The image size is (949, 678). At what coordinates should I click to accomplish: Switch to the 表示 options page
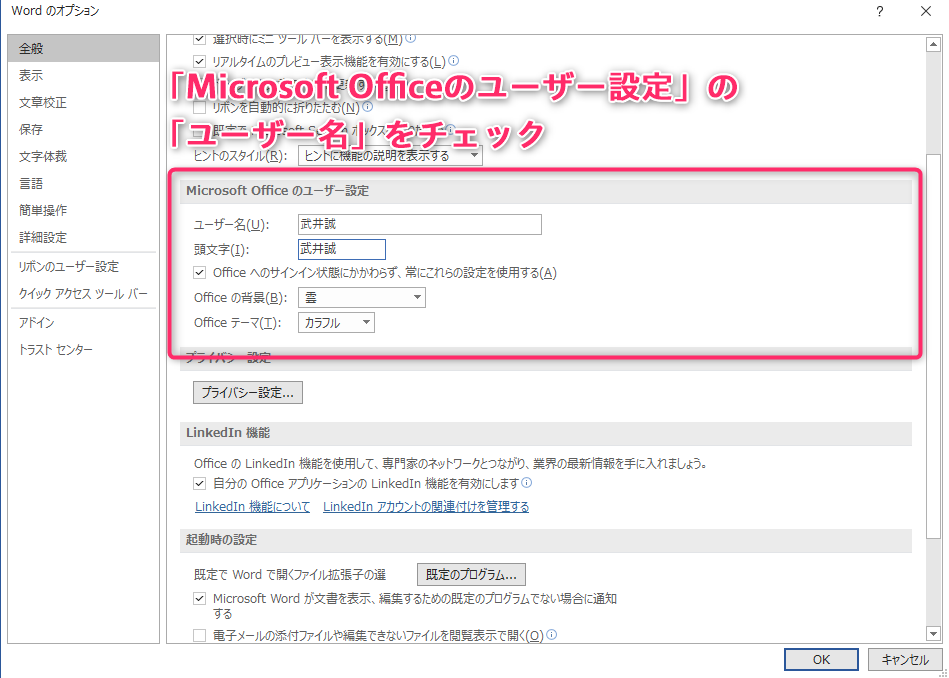(84, 76)
